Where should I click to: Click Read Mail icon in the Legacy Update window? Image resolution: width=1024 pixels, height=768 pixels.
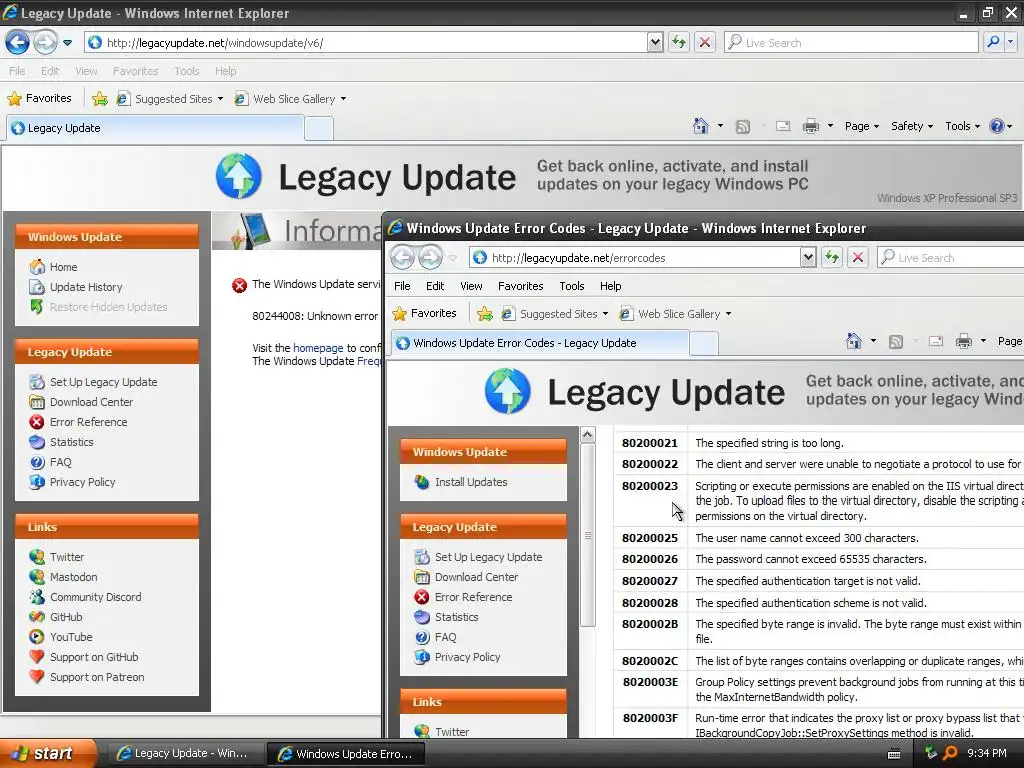[783, 126]
